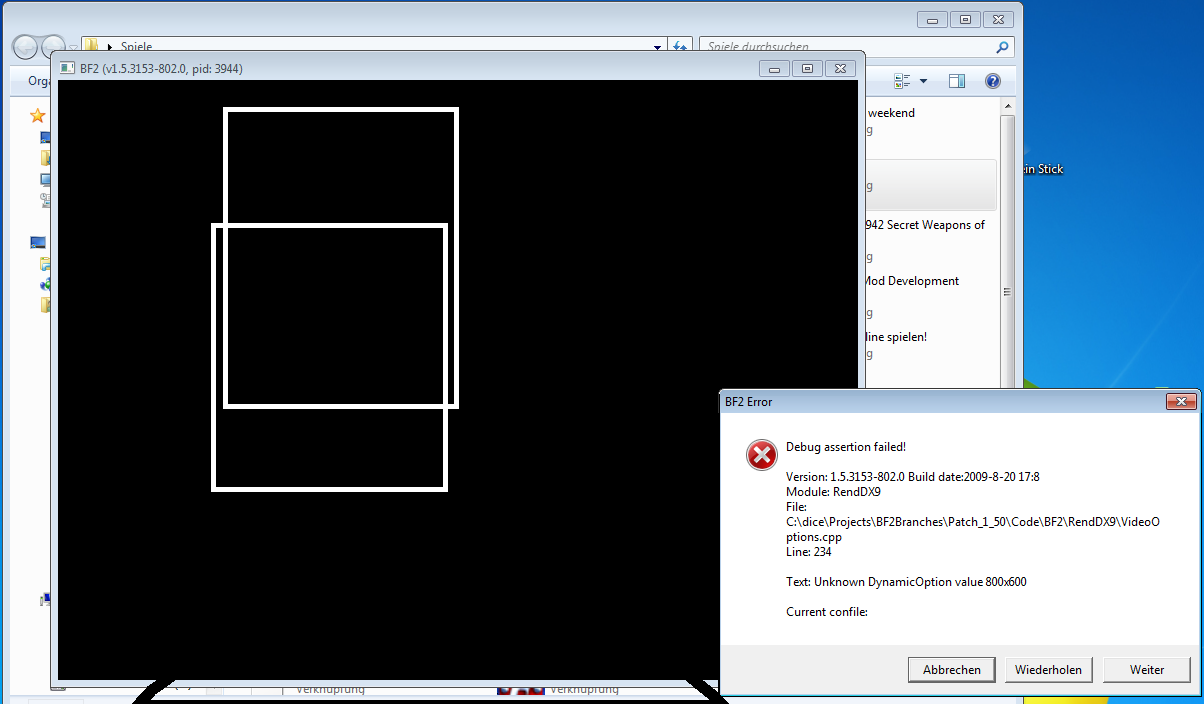The image size is (1204, 704).
Task: Select the 'Mod Development' item in Explorer
Action: tap(911, 281)
